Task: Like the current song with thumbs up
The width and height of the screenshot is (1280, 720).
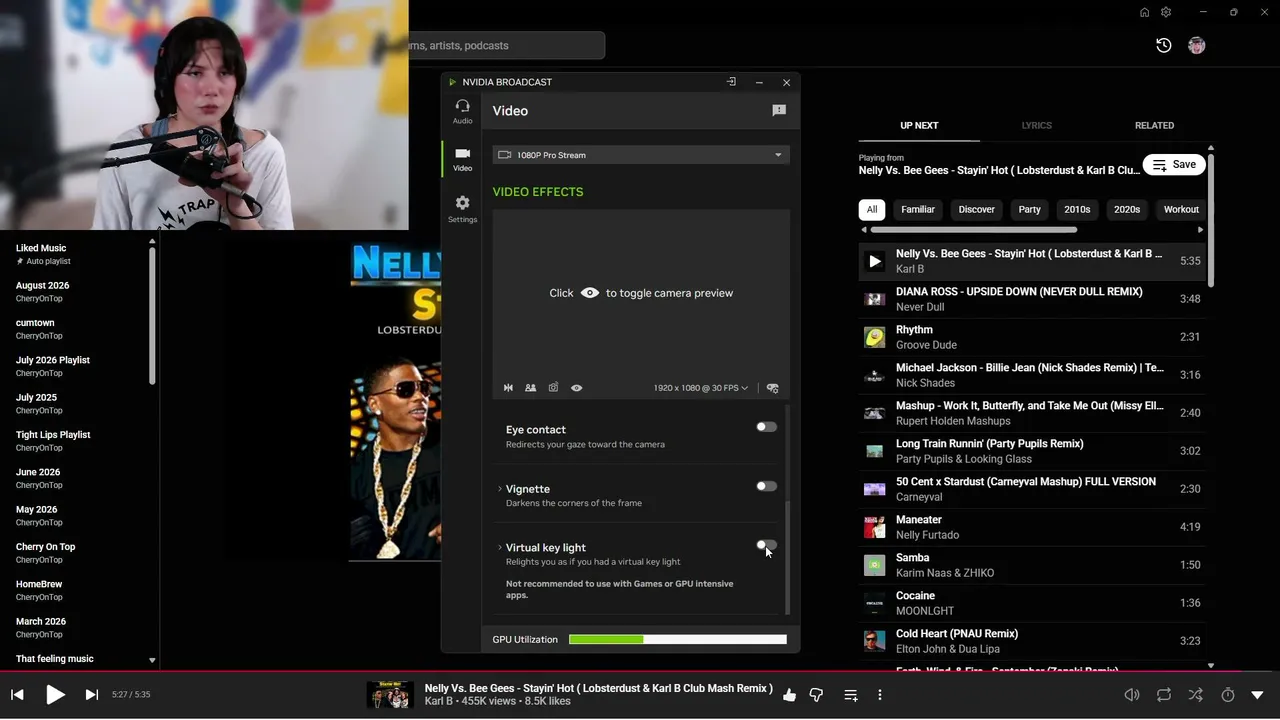Action: [790, 695]
